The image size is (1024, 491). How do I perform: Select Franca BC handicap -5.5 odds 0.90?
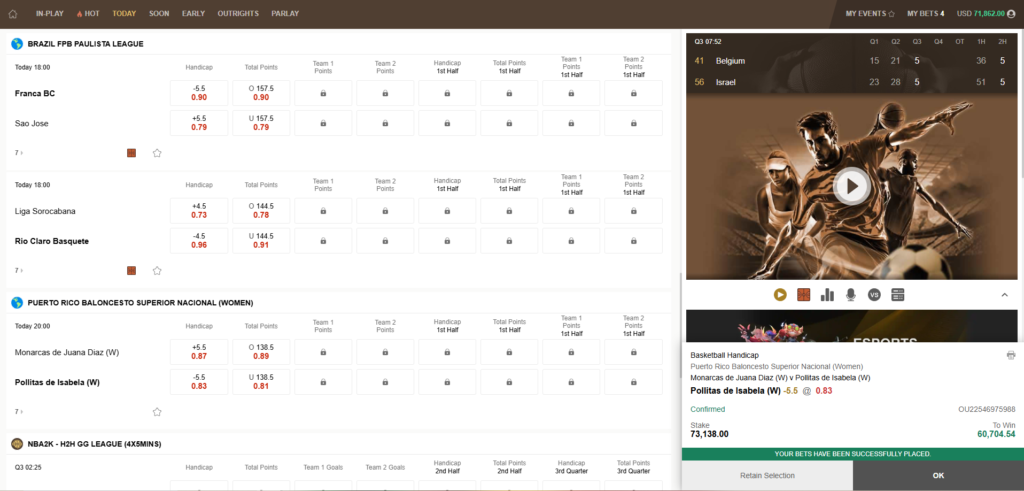point(199,93)
